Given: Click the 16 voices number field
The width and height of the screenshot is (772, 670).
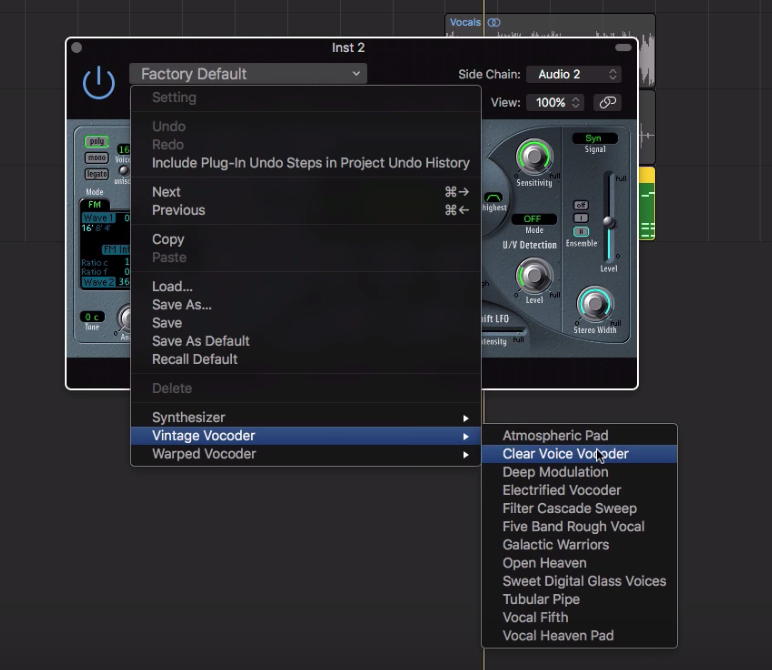Looking at the screenshot, I should click(123, 149).
